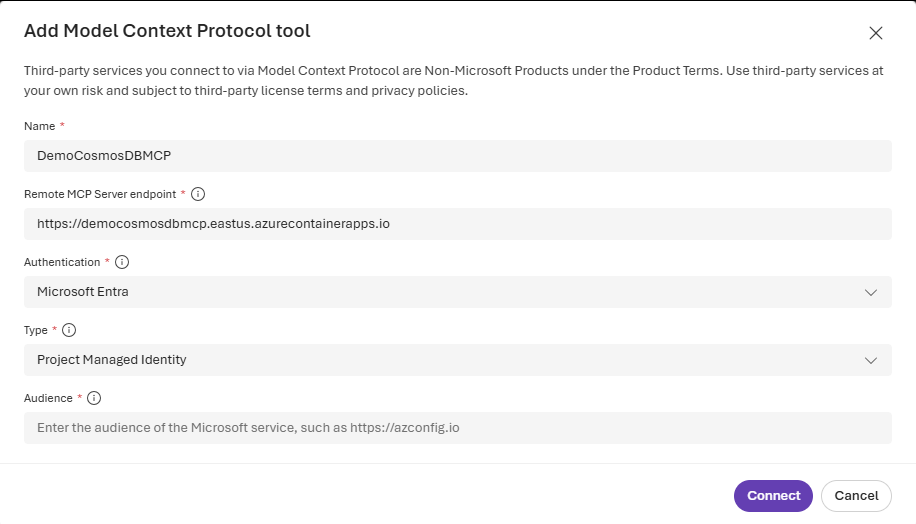The height and width of the screenshot is (524, 916).
Task: Click the Remote MCP Server endpoint label
Action: (x=100, y=194)
